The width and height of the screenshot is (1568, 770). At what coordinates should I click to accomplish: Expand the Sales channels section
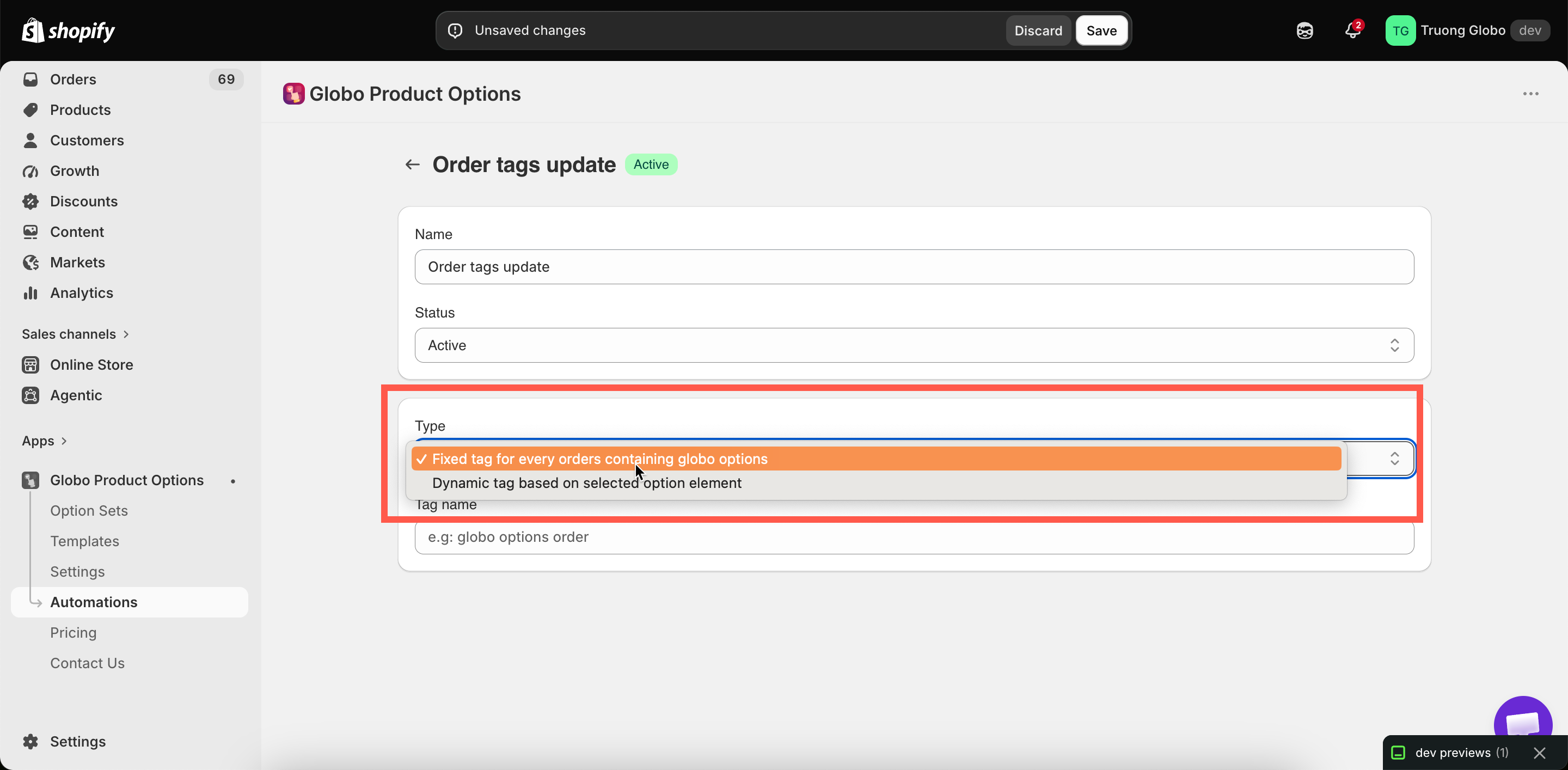pos(76,334)
